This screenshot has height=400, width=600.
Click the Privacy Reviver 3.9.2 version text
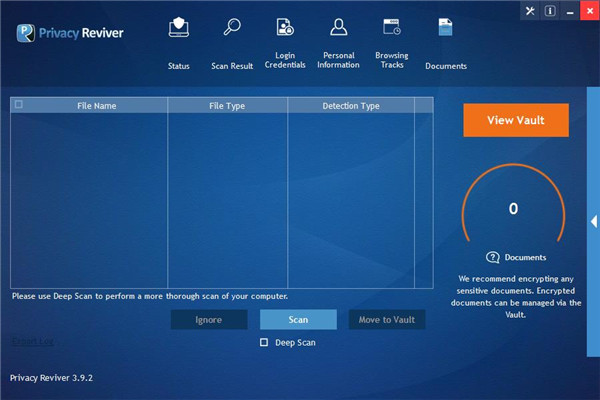coord(51,378)
